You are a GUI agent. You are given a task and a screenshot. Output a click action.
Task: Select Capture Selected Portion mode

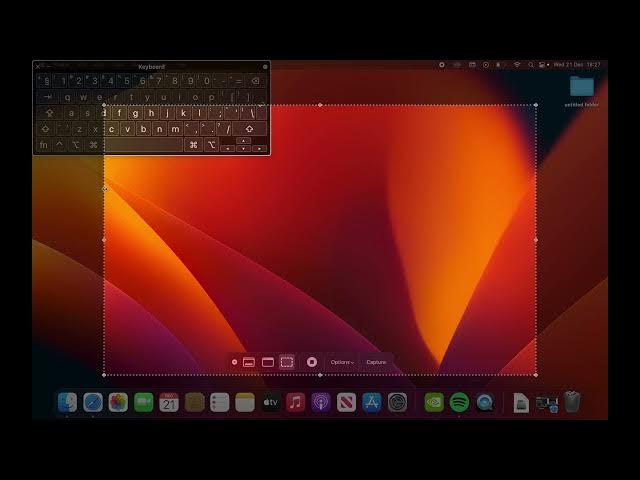[x=287, y=362]
